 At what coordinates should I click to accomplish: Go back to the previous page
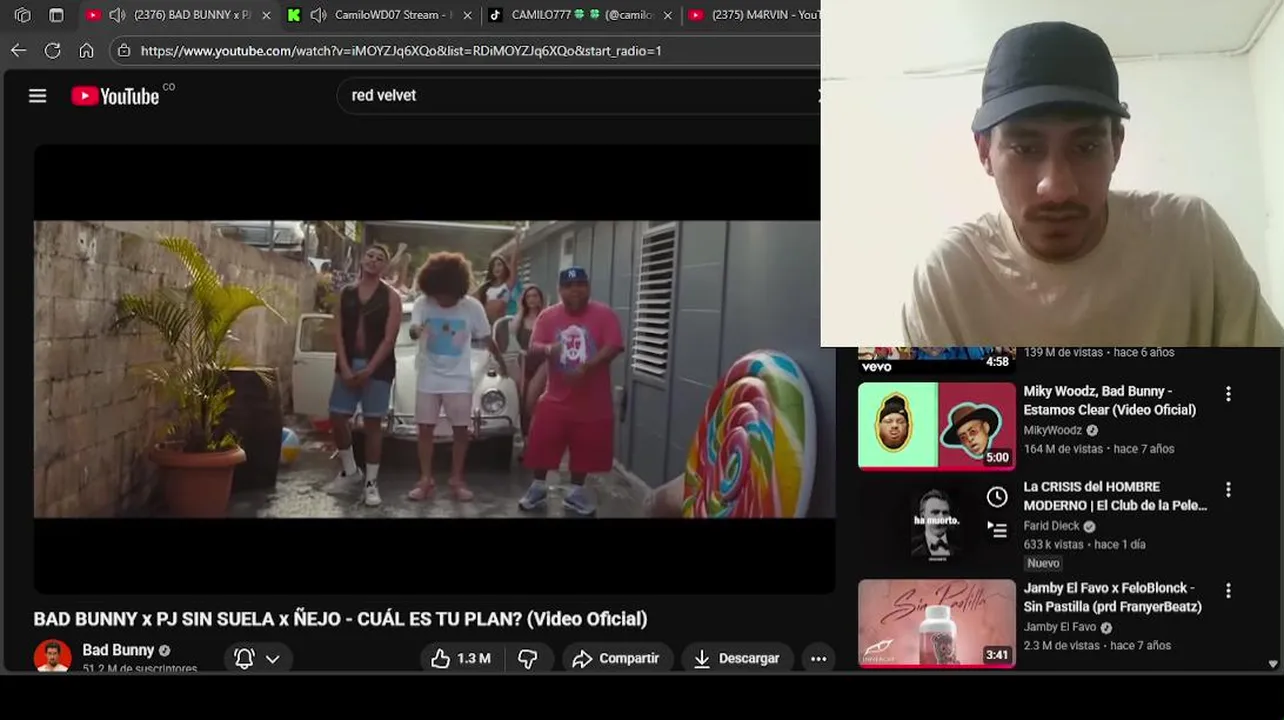click(x=19, y=50)
